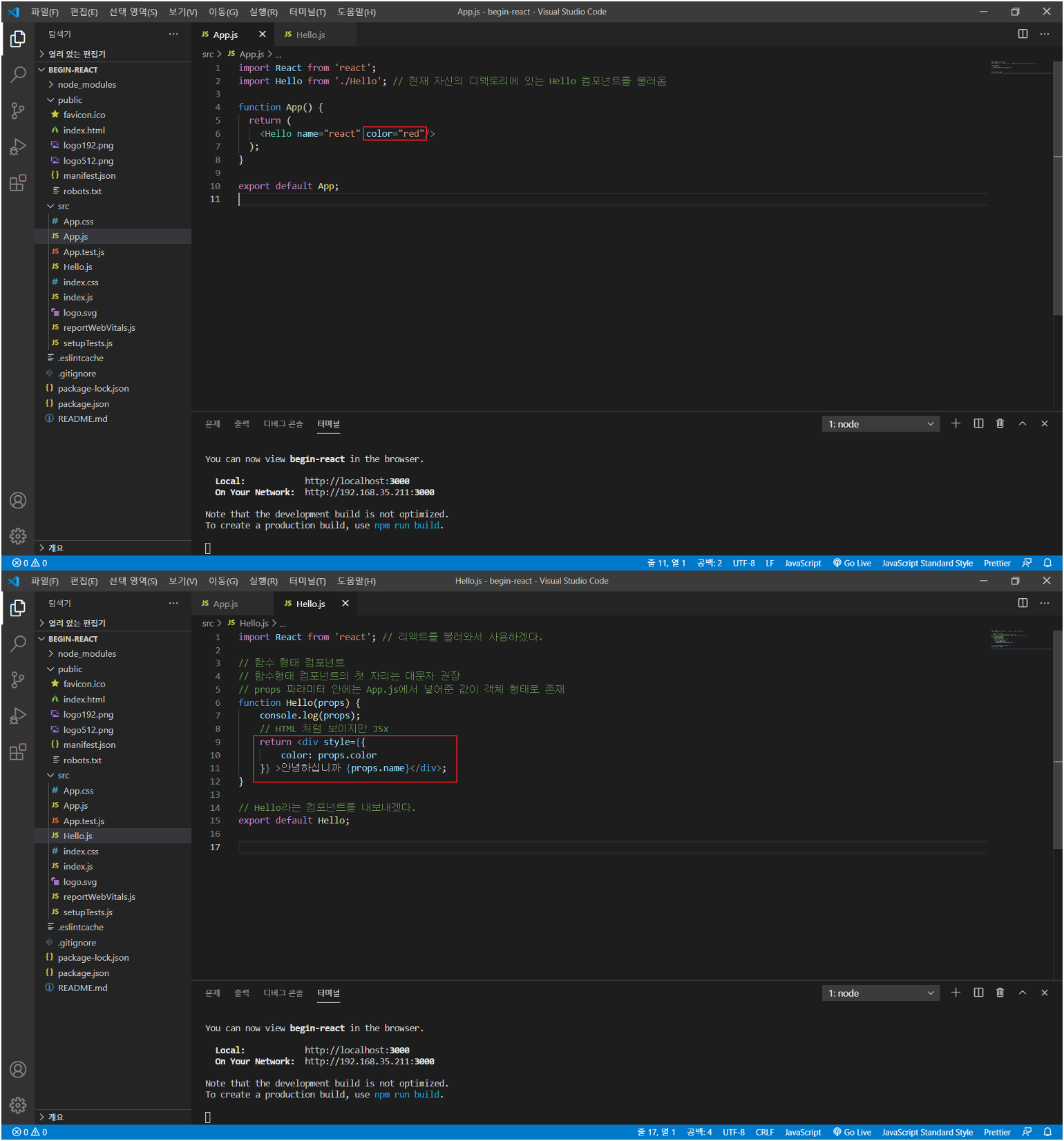Open Help menu in bottom window
The height and width of the screenshot is (1141, 1064).
pos(357,581)
